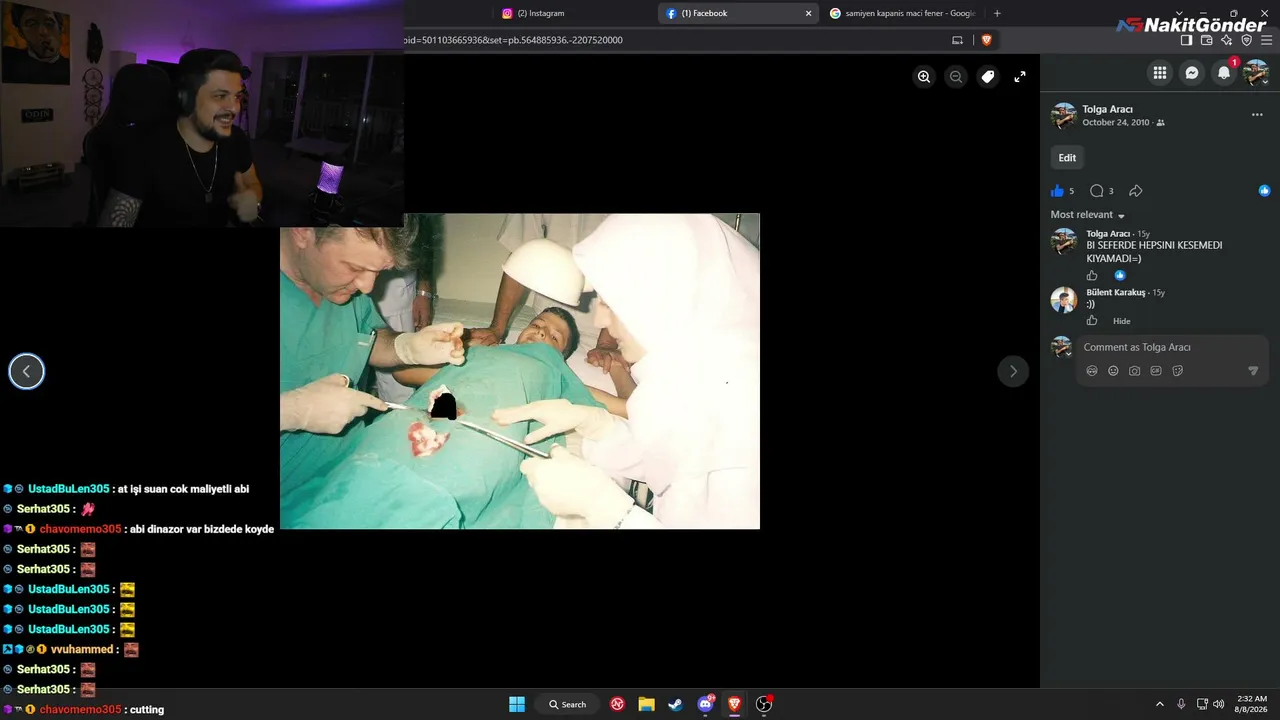Click the Comment as Tolga Aracı field
This screenshot has height=720, width=1280.
pos(1172,347)
